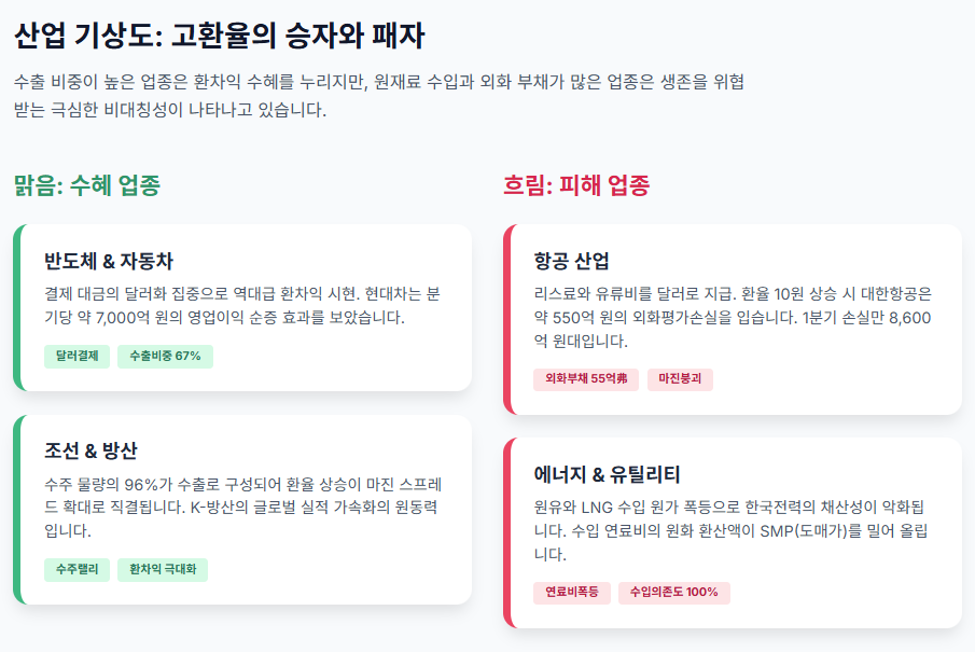
Task: Select the 수주랠리 tag
Action: (x=77, y=569)
